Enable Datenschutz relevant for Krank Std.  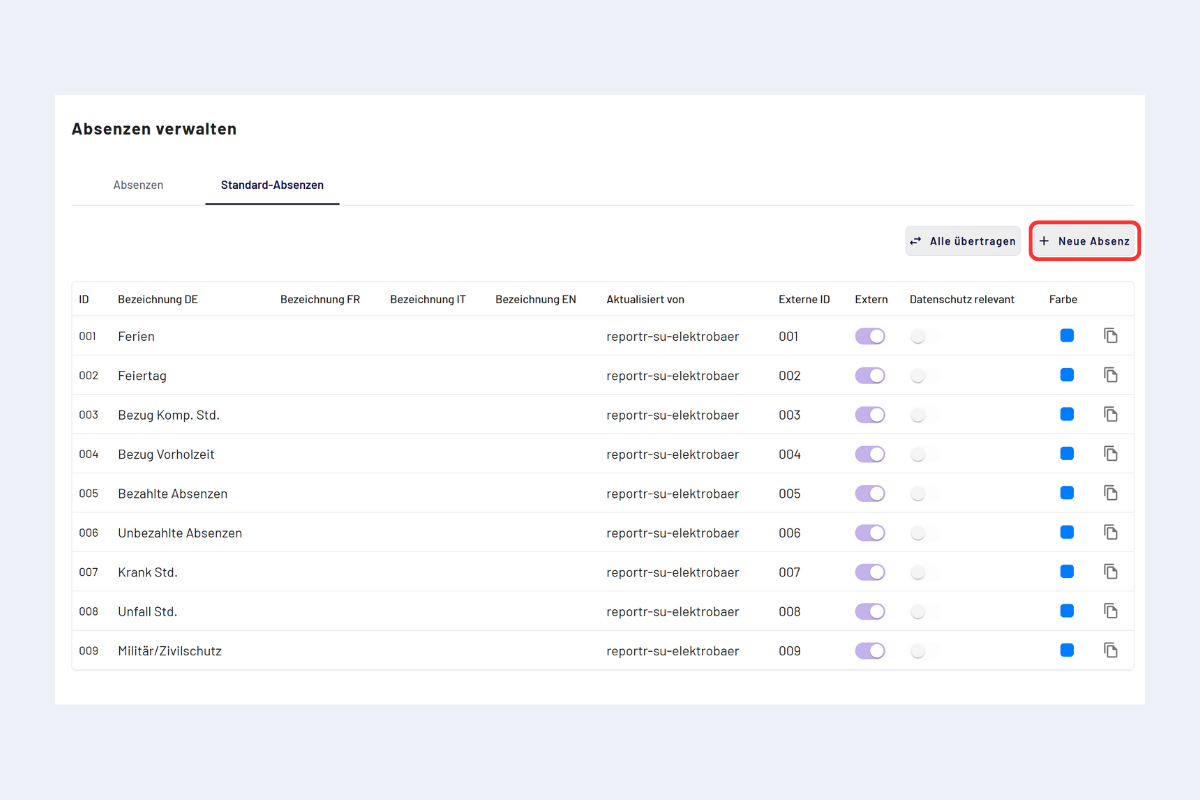pos(924,572)
